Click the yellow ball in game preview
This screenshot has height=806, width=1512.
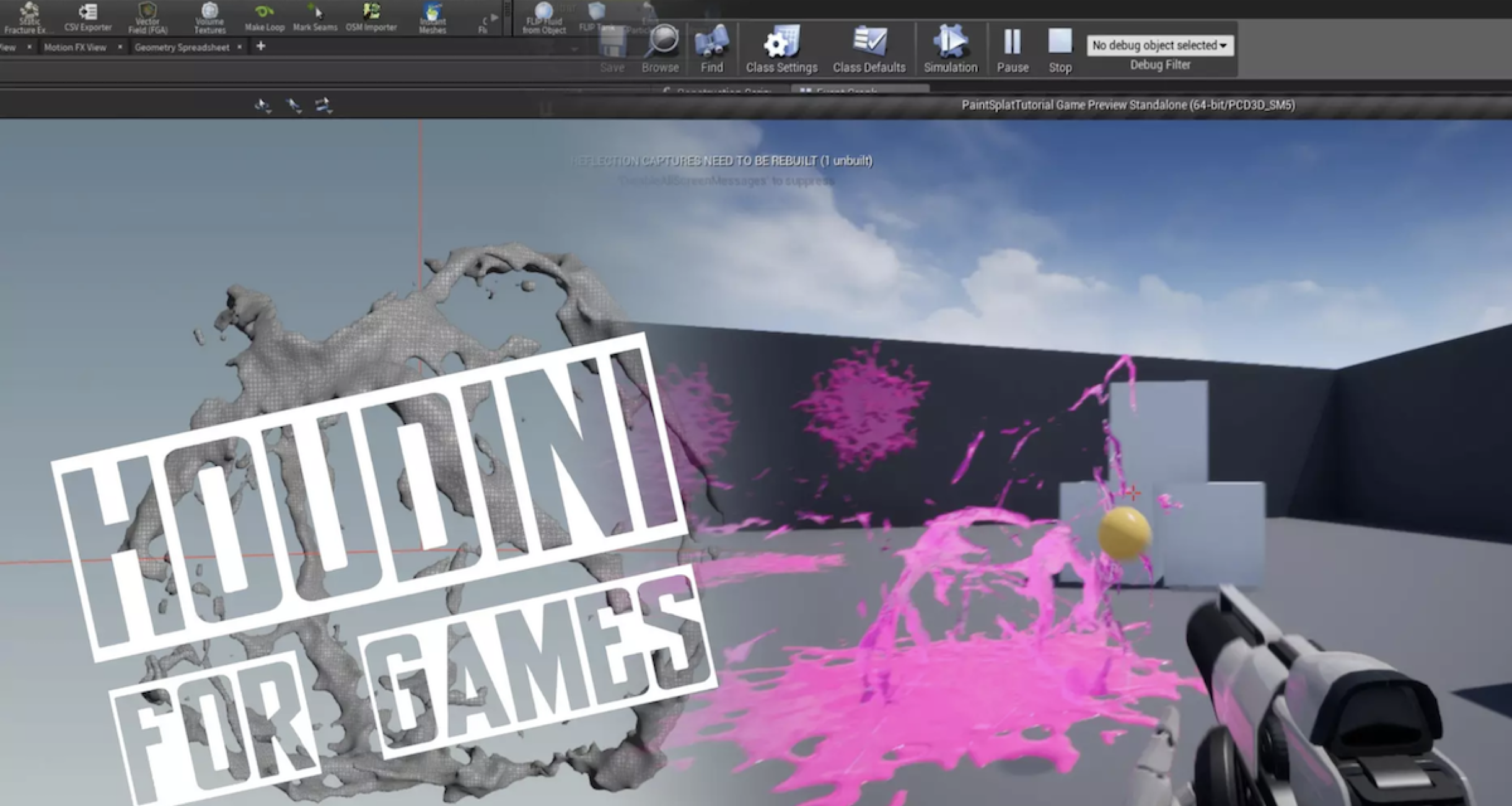point(1125,533)
